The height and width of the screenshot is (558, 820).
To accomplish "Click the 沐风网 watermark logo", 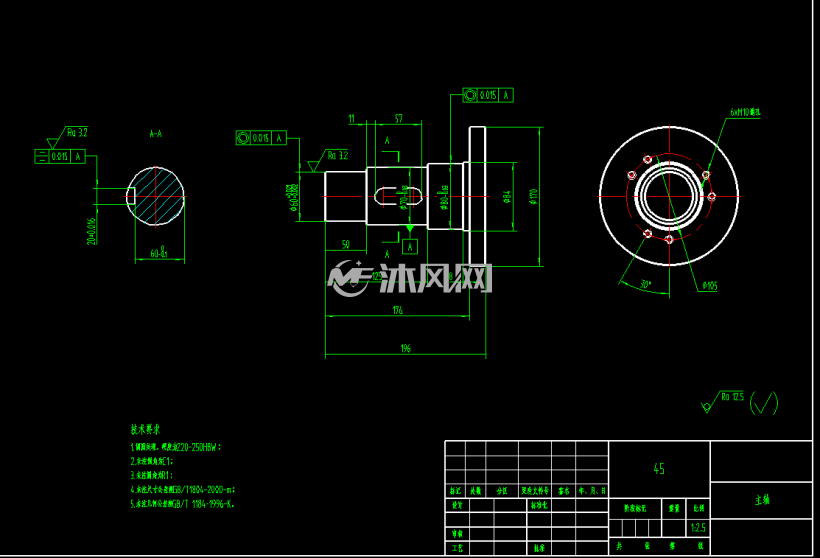I will [409, 278].
